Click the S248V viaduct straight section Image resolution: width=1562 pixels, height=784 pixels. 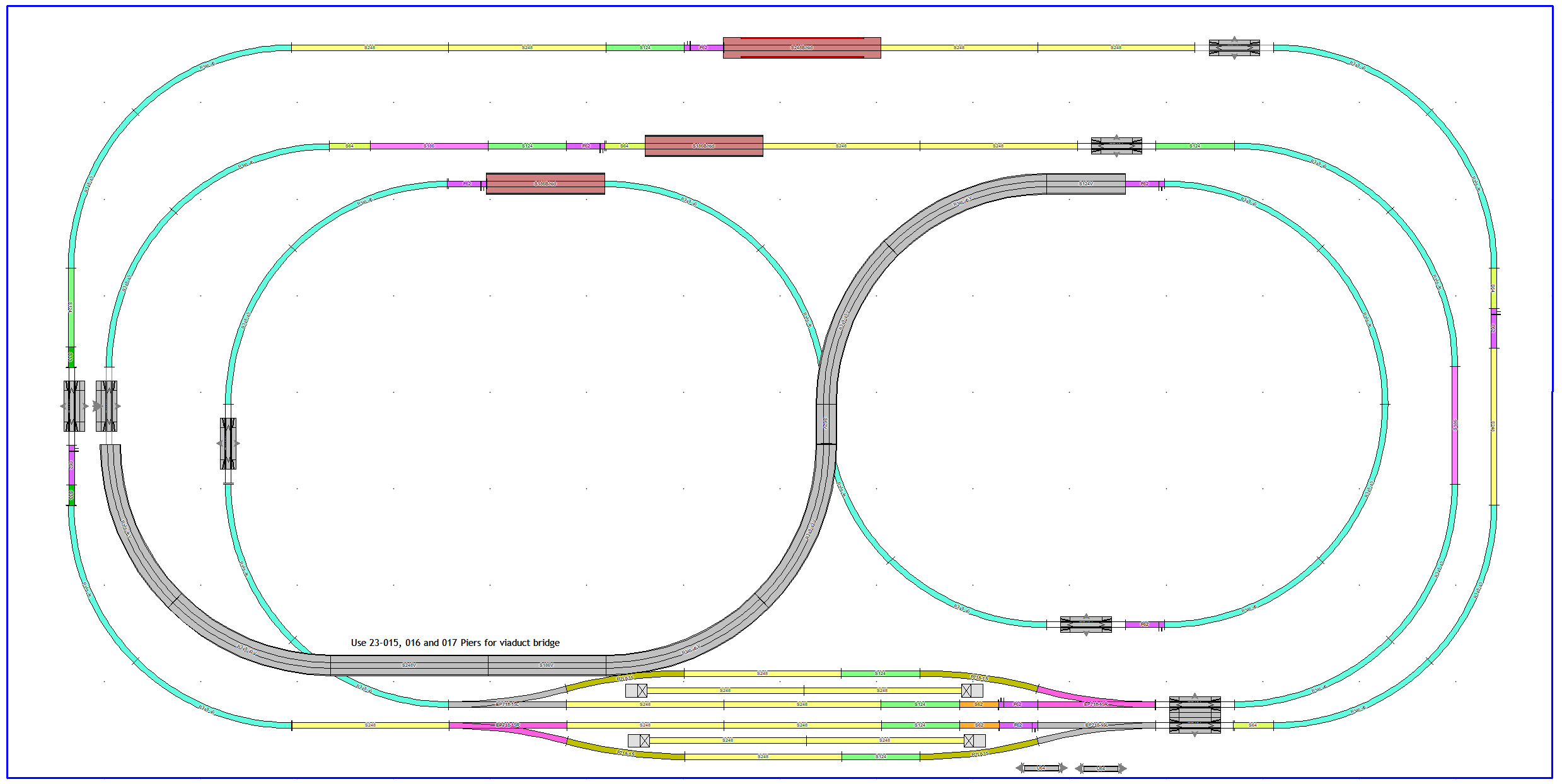(408, 665)
